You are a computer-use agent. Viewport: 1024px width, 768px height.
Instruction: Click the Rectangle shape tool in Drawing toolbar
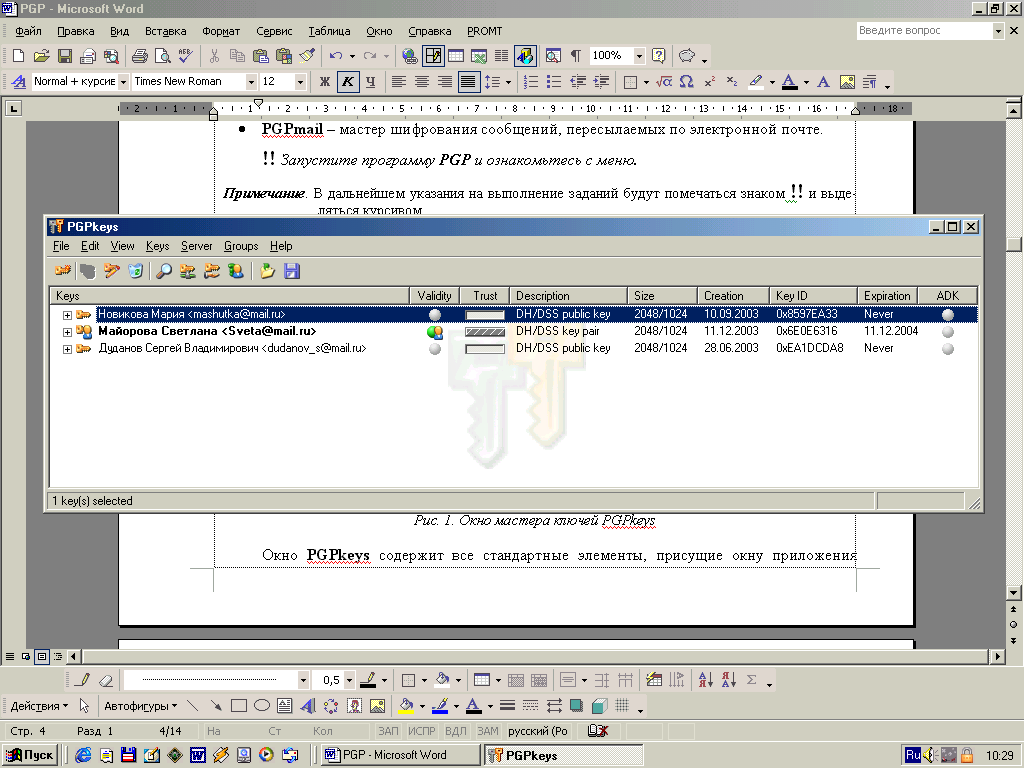(239, 706)
